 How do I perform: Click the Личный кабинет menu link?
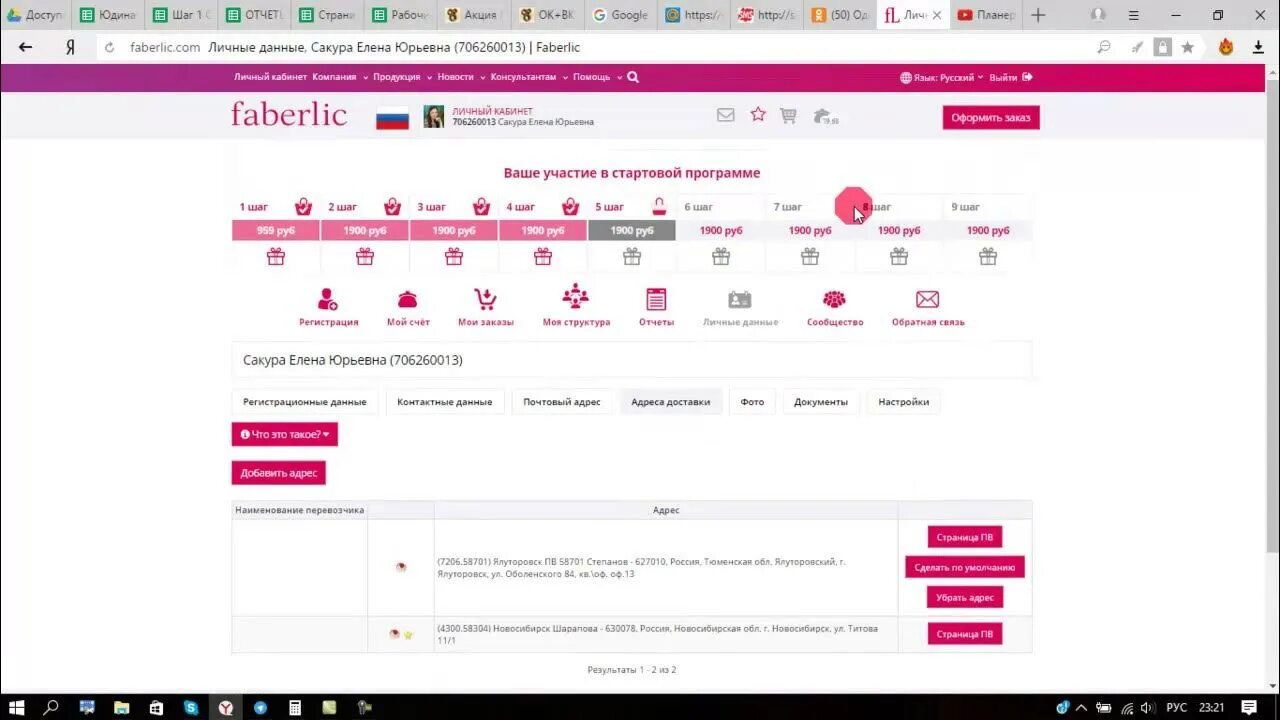[271, 77]
